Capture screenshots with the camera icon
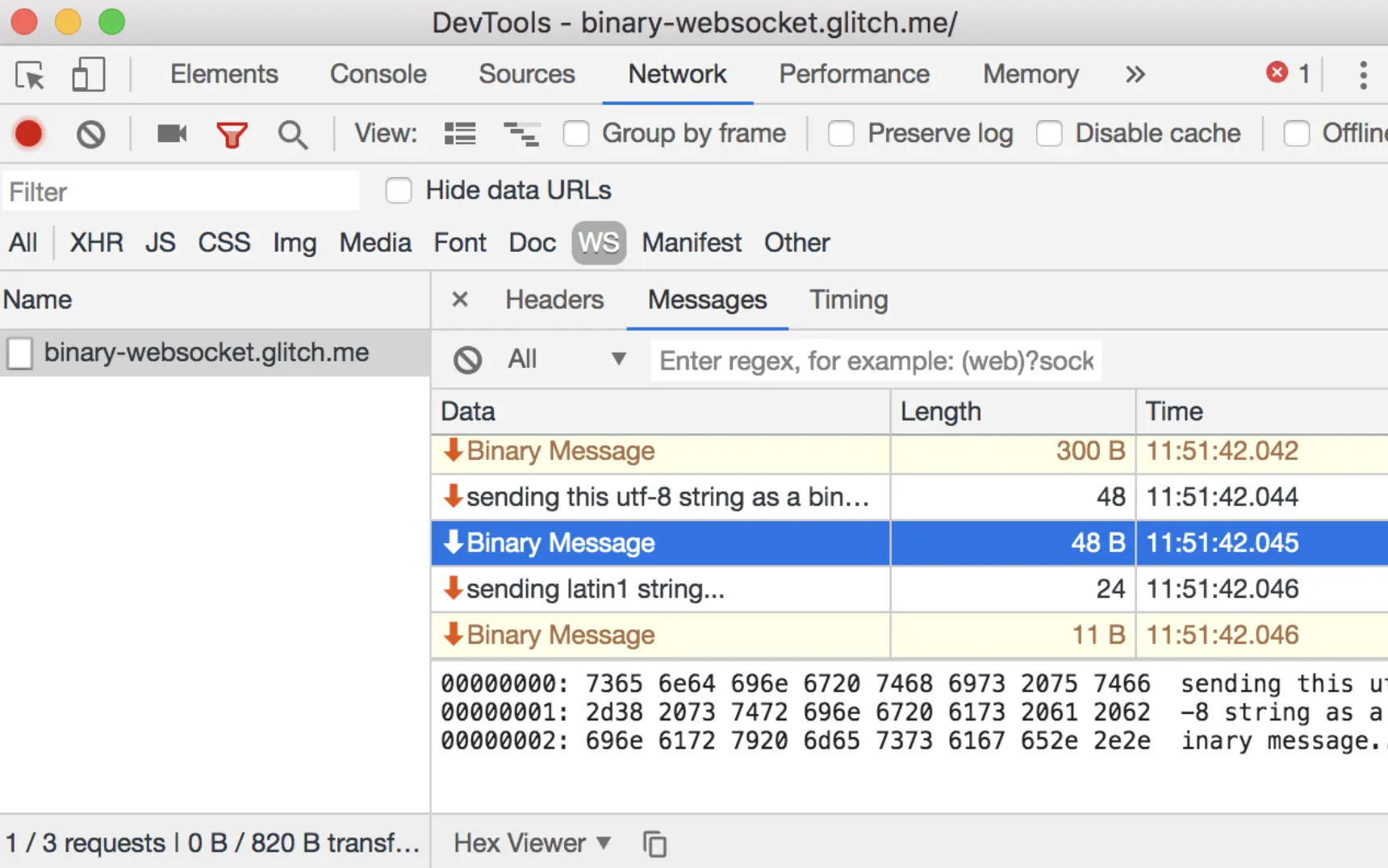Screen dimensions: 1388x868 (x=172, y=133)
